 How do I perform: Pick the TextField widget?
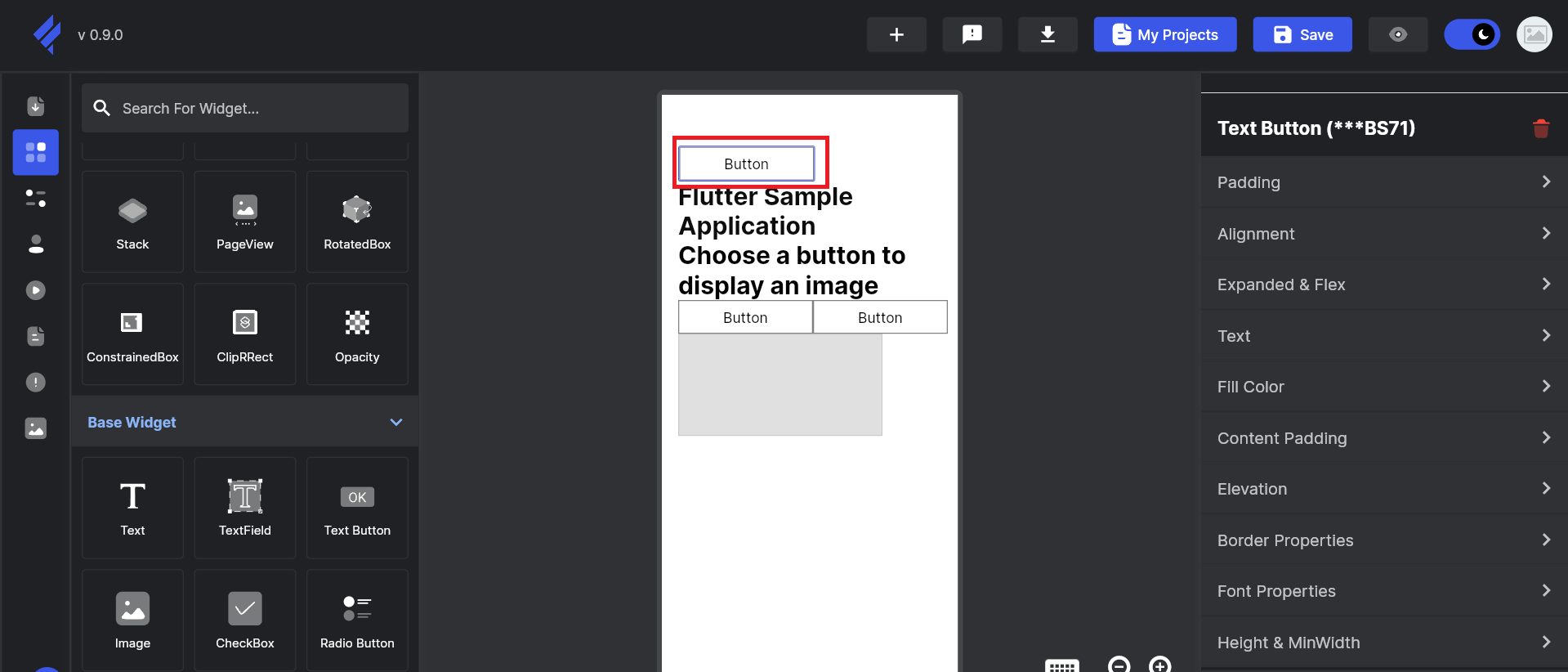244,508
